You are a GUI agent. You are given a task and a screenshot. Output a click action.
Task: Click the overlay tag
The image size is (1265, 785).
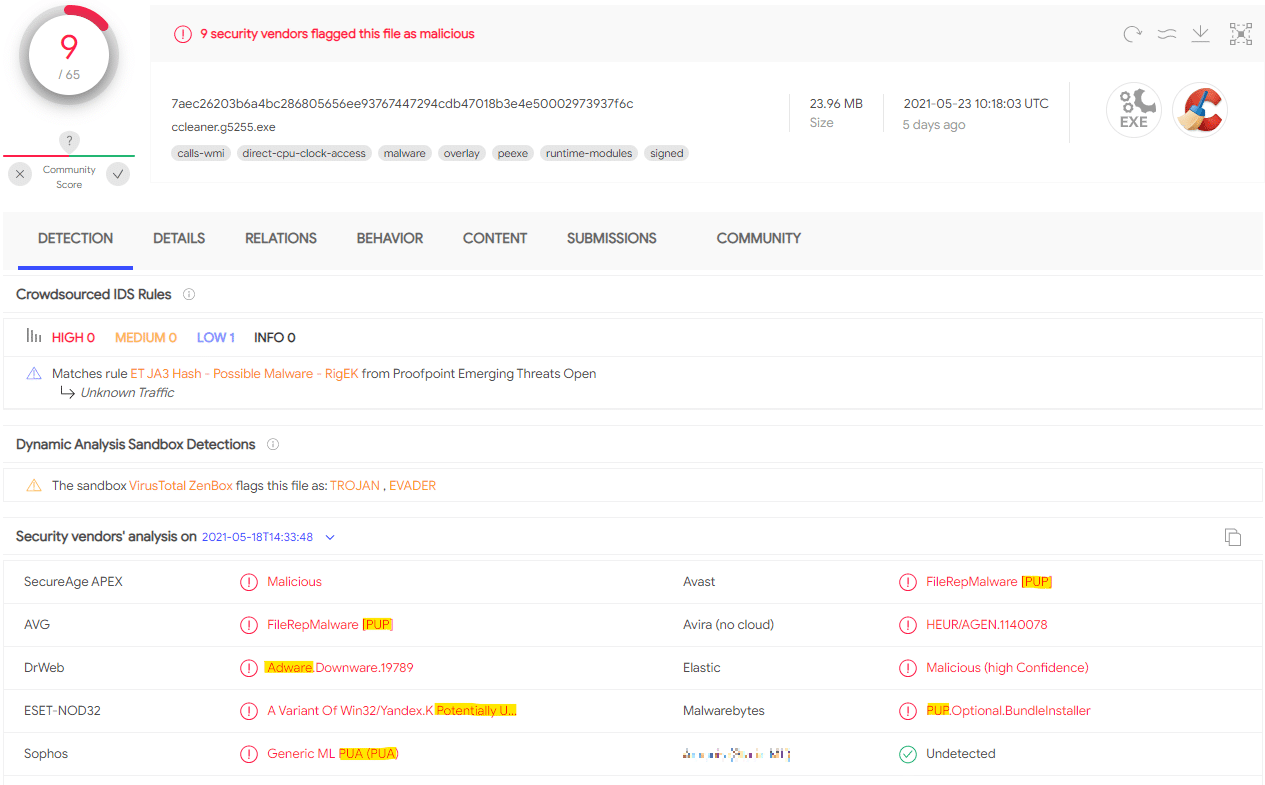[462, 153]
